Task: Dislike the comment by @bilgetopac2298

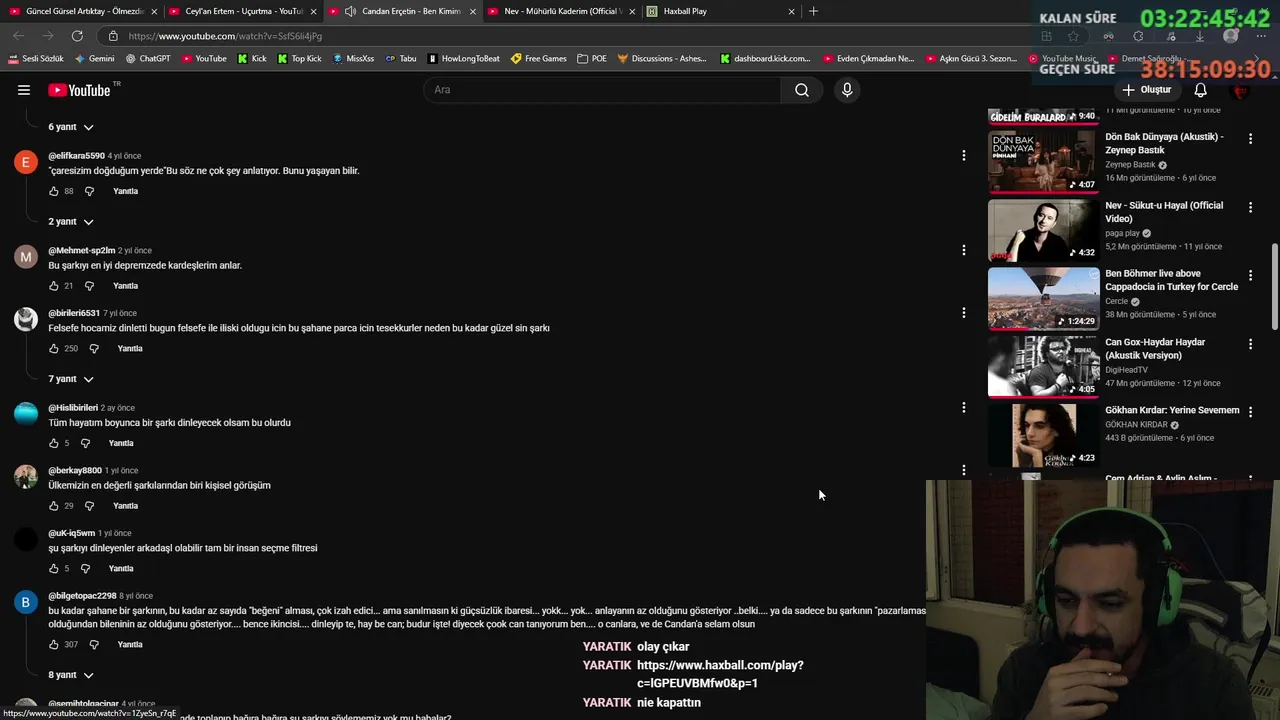Action: (94, 645)
